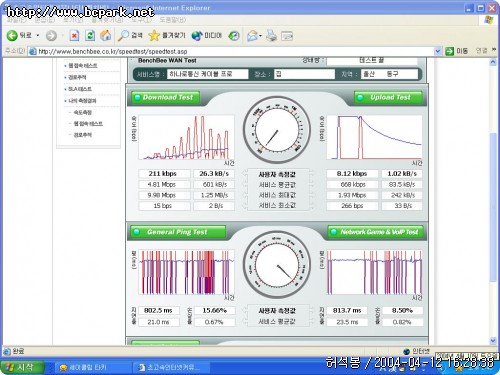Select the 1.02 kB/s upload value
The image size is (500, 375).
[x=402, y=174]
